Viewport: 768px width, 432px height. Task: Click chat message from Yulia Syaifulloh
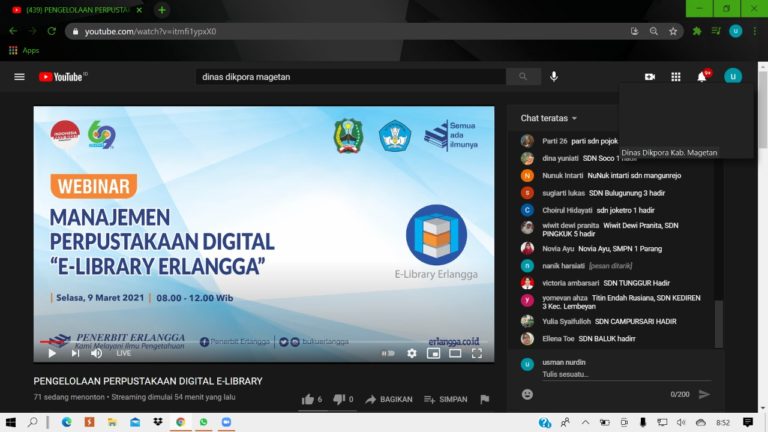[636, 321]
